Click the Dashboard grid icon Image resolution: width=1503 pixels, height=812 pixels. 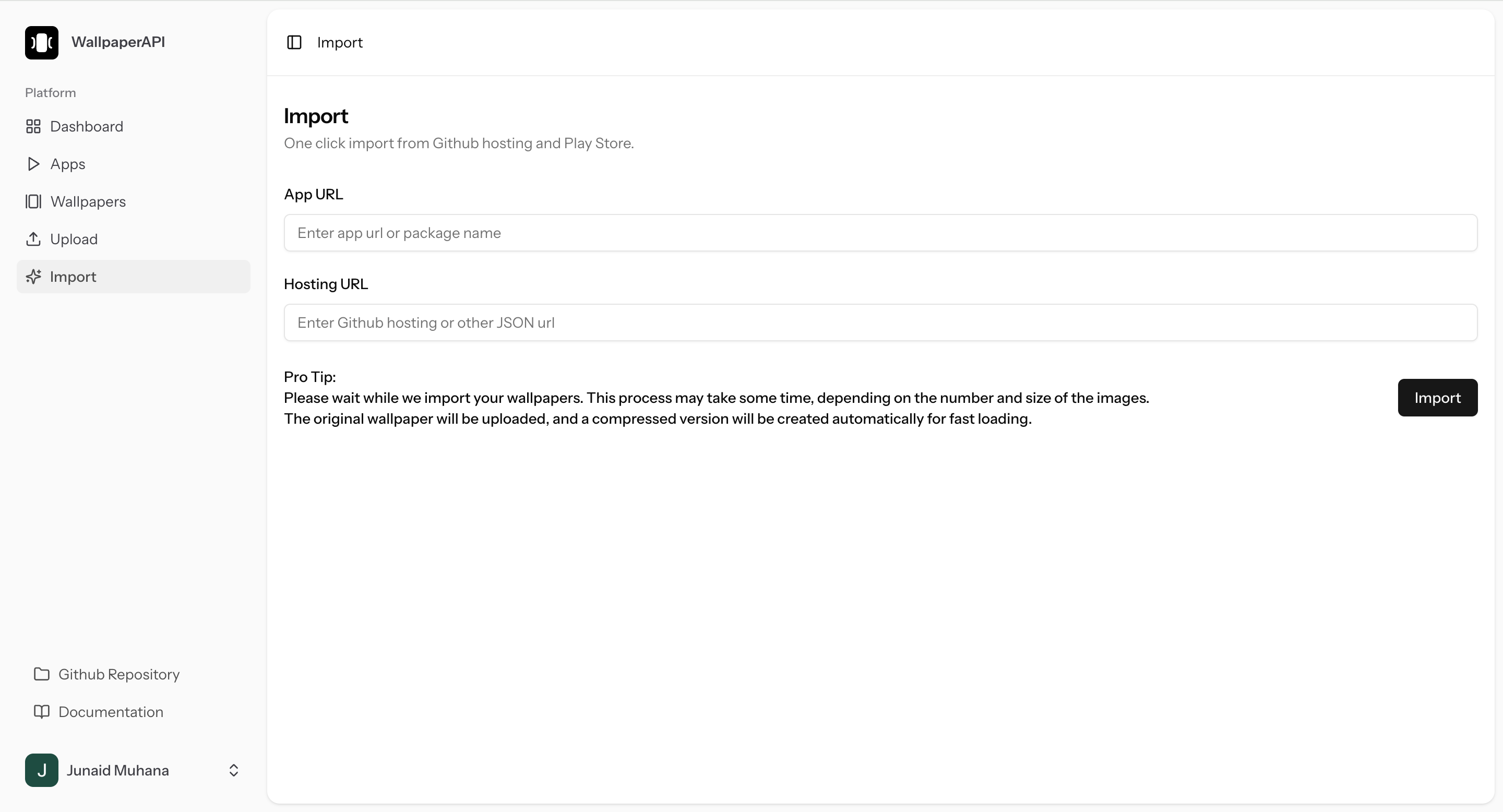pos(33,127)
